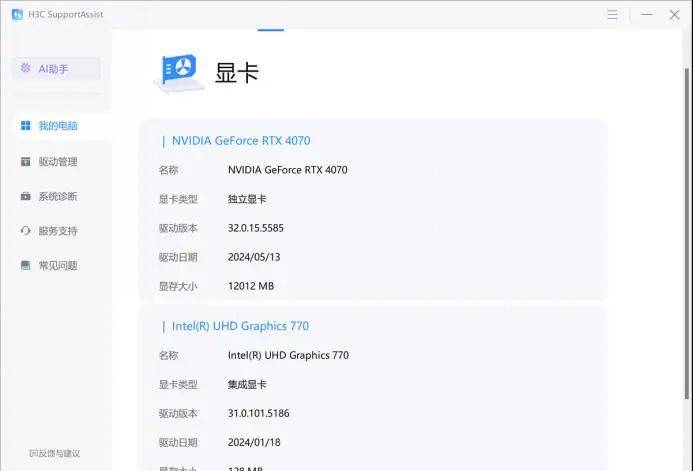Click the Intel(R) UHD Graphics 770 section heading
The width and height of the screenshot is (693, 471).
pyautogui.click(x=240, y=327)
